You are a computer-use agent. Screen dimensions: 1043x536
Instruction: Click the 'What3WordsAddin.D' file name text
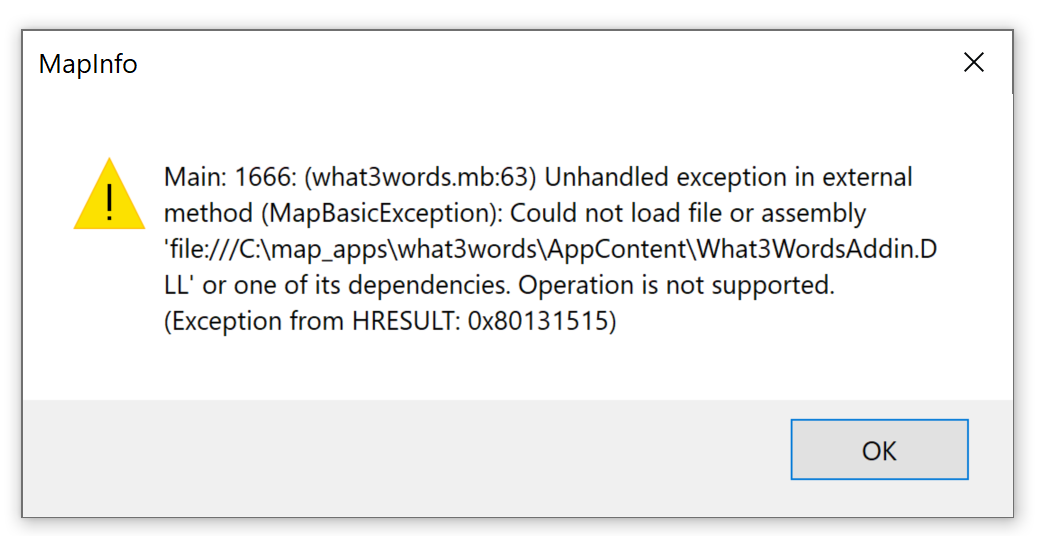[817, 249]
